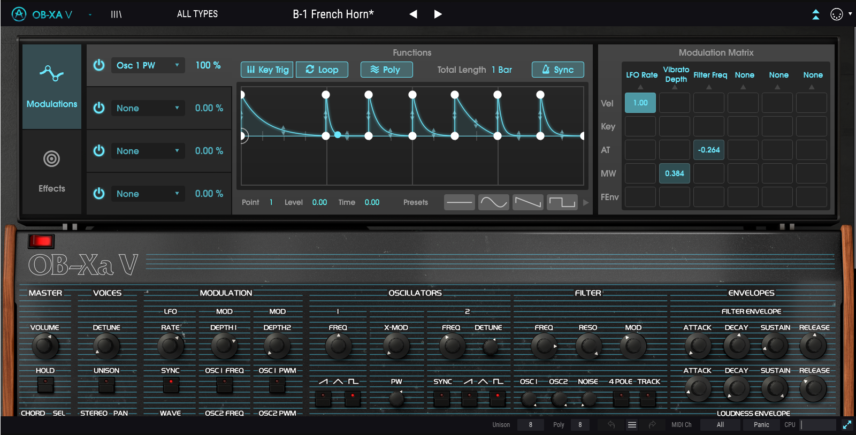
Task: Toggle power icon for third None modulation slot
Action: tap(99, 151)
